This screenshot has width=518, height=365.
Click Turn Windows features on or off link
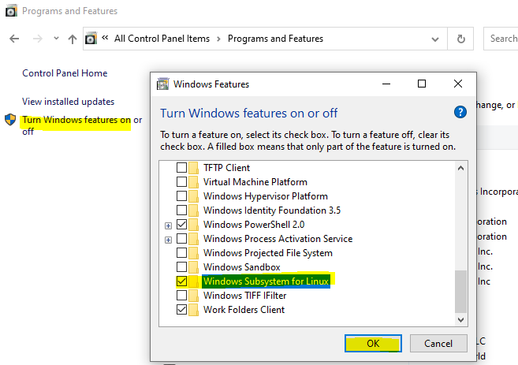pos(82,125)
